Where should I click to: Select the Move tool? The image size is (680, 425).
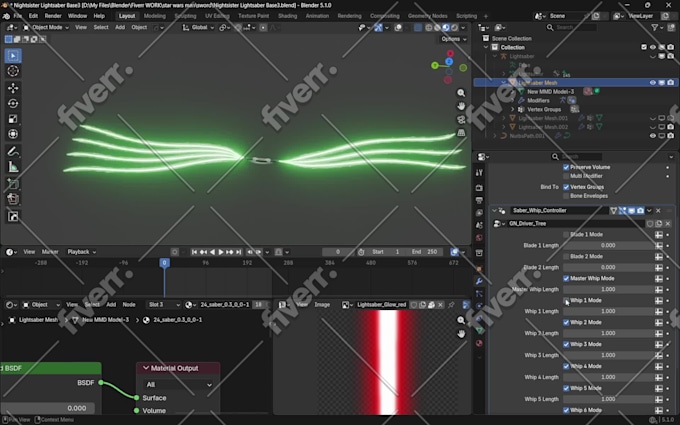(x=13, y=88)
